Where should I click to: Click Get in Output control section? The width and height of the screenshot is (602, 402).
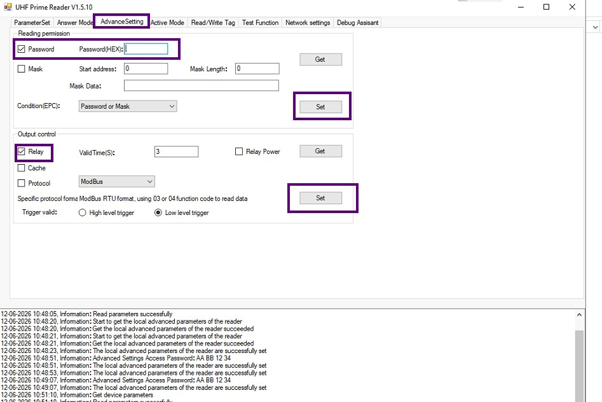click(321, 151)
